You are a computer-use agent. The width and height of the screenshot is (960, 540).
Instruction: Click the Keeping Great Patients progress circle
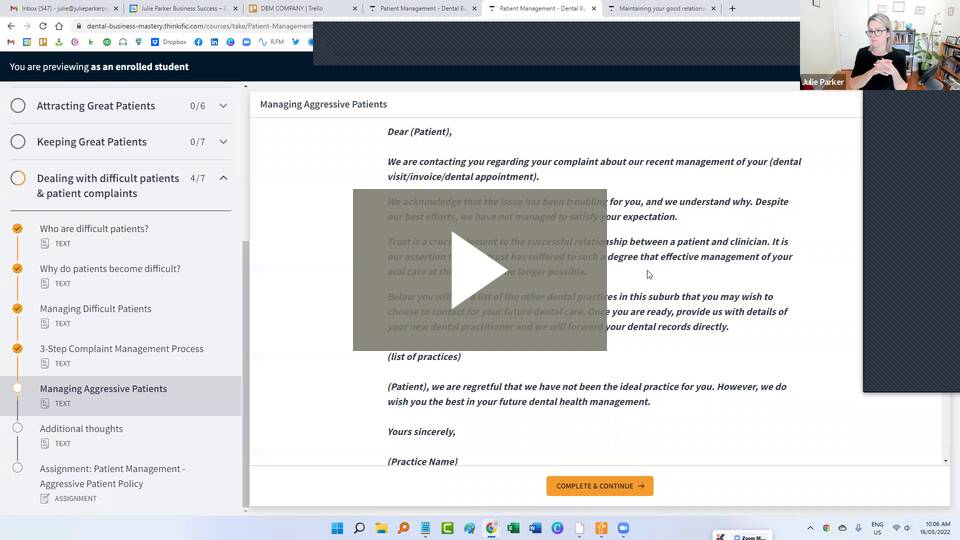point(18,142)
